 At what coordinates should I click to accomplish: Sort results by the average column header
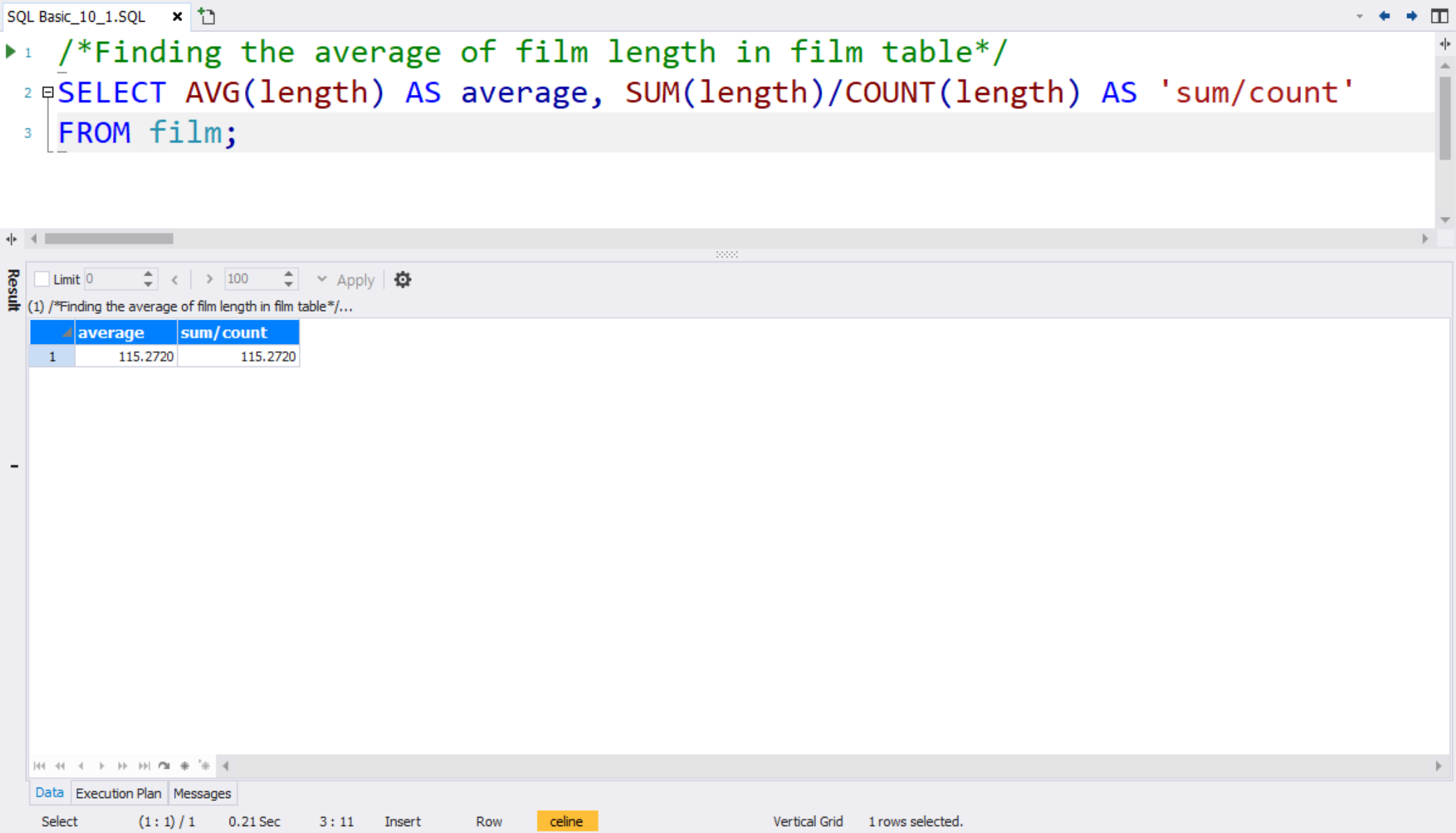pyautogui.click(x=111, y=332)
